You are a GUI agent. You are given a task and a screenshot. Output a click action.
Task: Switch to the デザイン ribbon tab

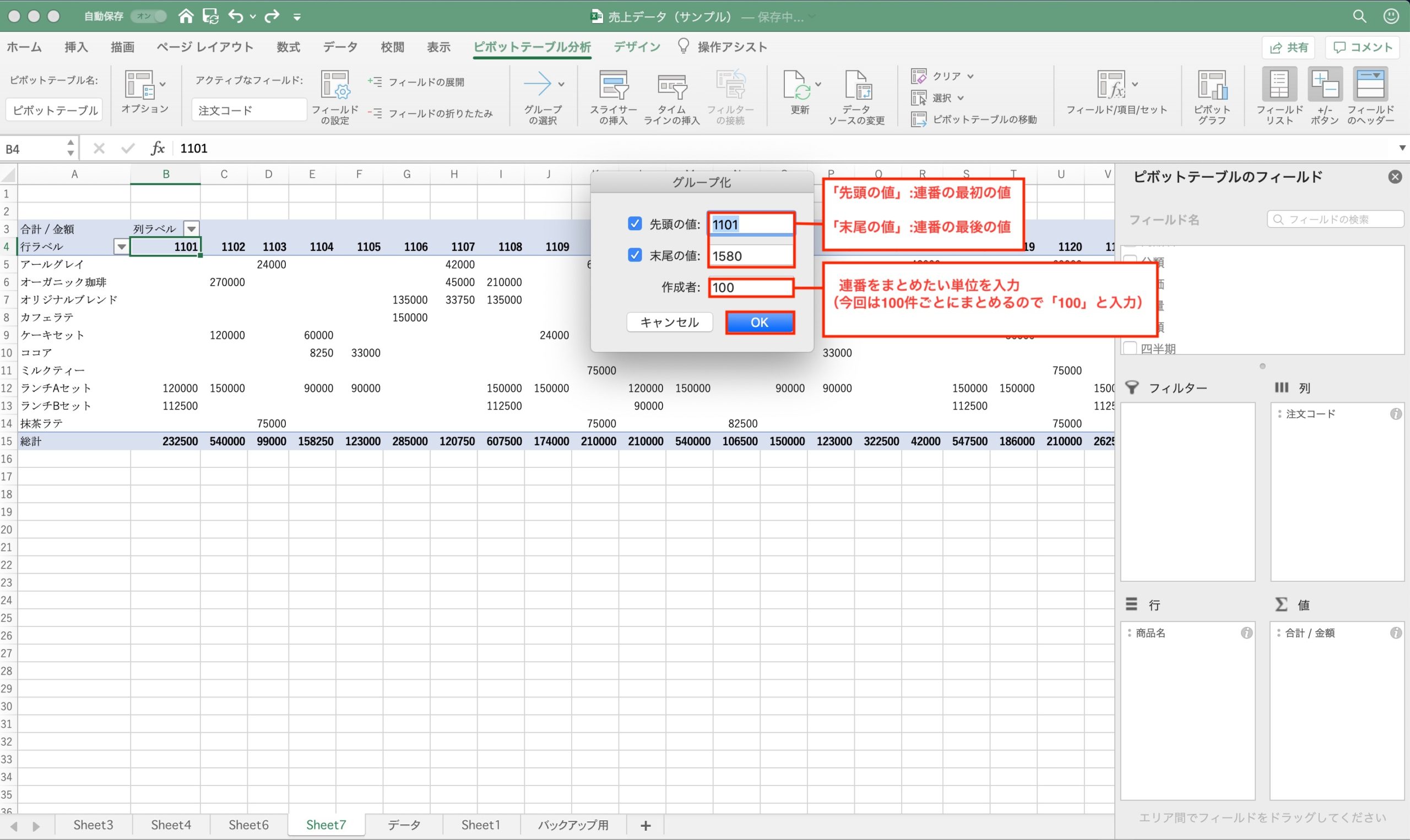point(637,47)
